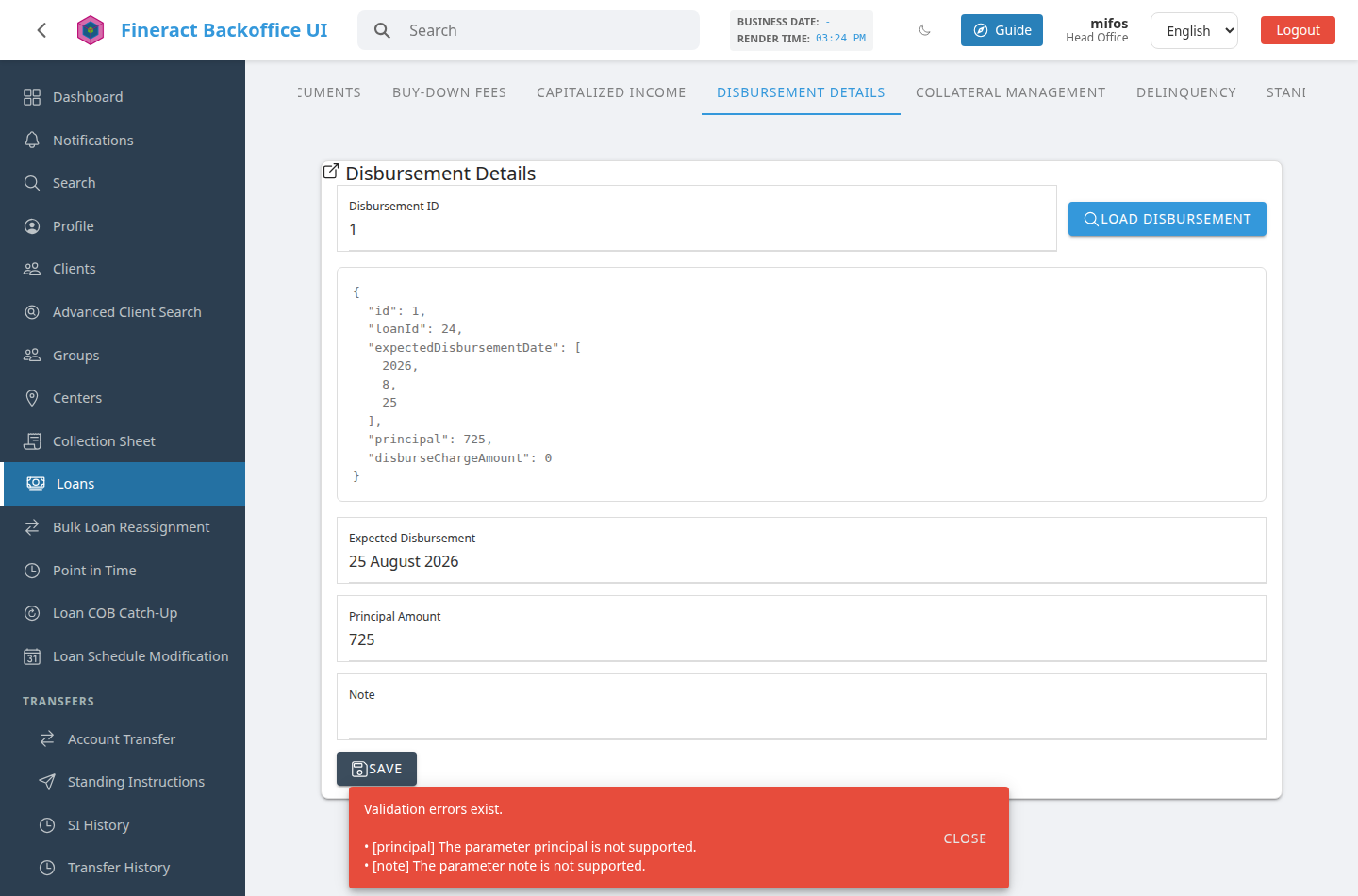
Task: Click the Principal Amount field
Action: pos(802,629)
